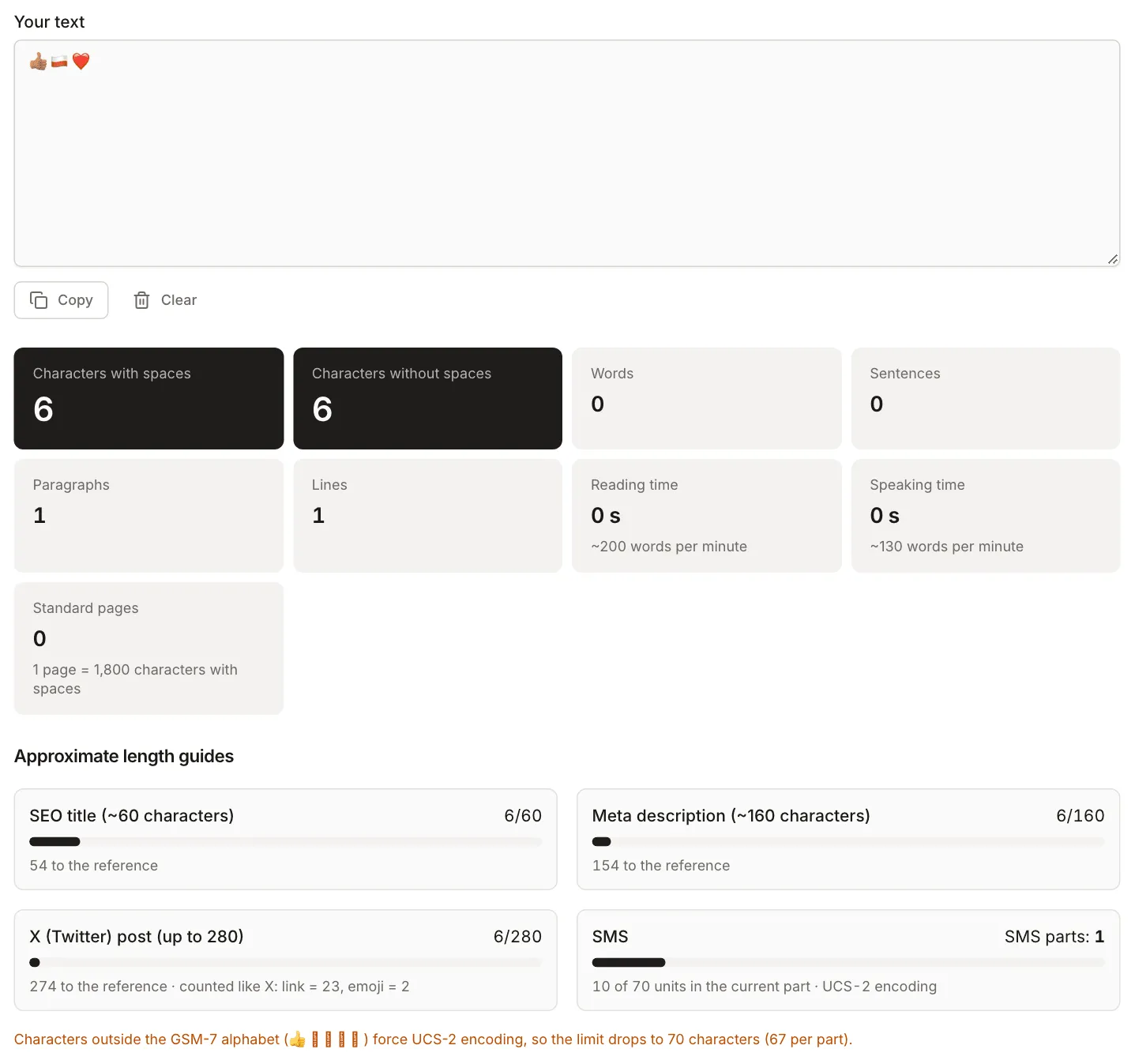This screenshot has width=1135, height=1064.
Task: Click the "6/60" counter
Action: coord(523,815)
